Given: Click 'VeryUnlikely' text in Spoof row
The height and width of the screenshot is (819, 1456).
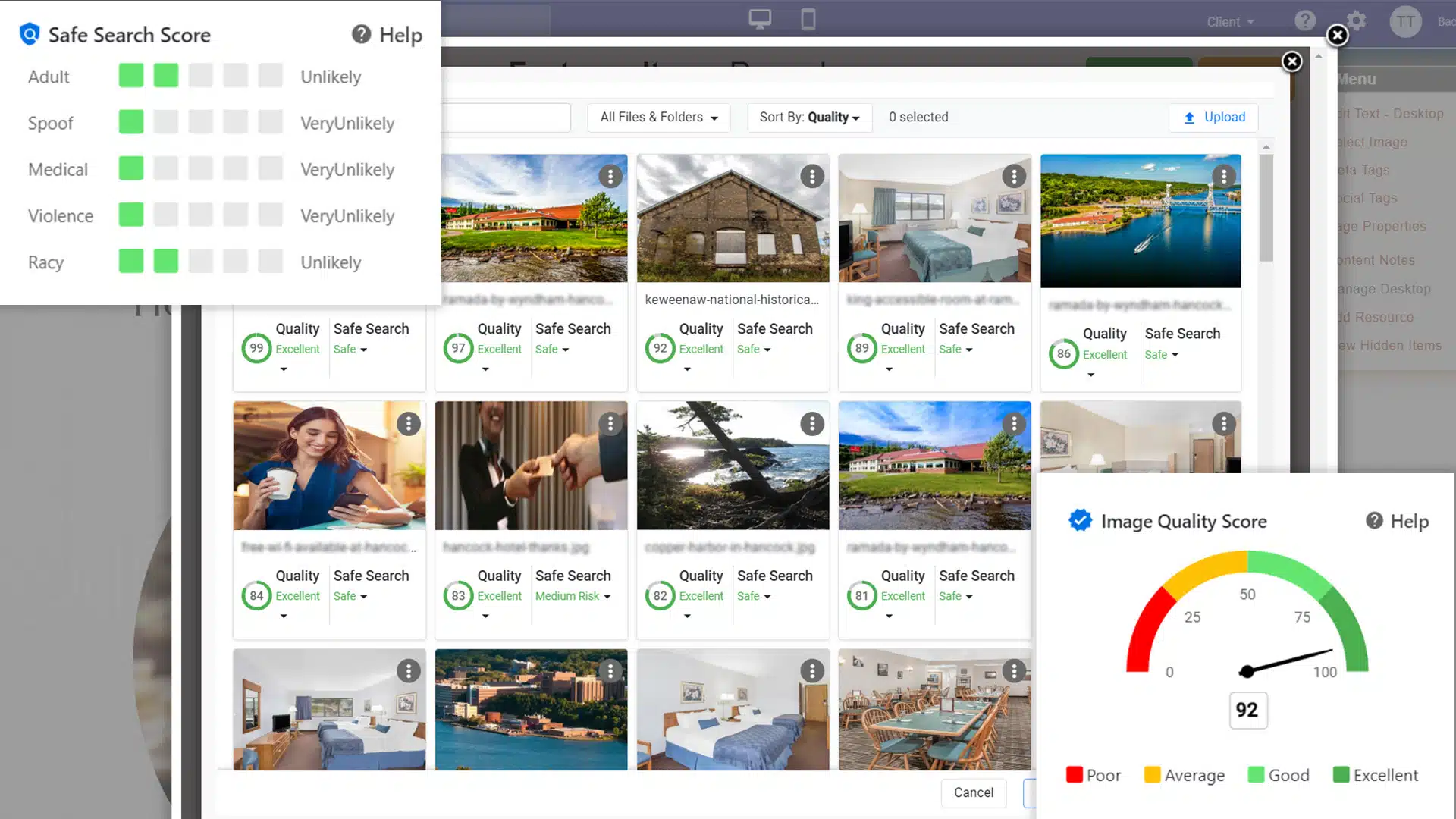Looking at the screenshot, I should pyautogui.click(x=347, y=123).
